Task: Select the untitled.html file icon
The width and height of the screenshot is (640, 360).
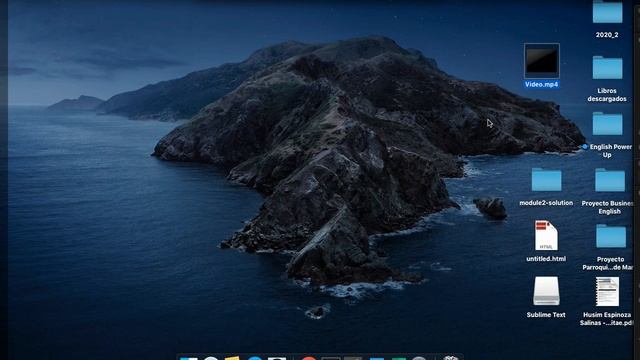Action: [546, 236]
